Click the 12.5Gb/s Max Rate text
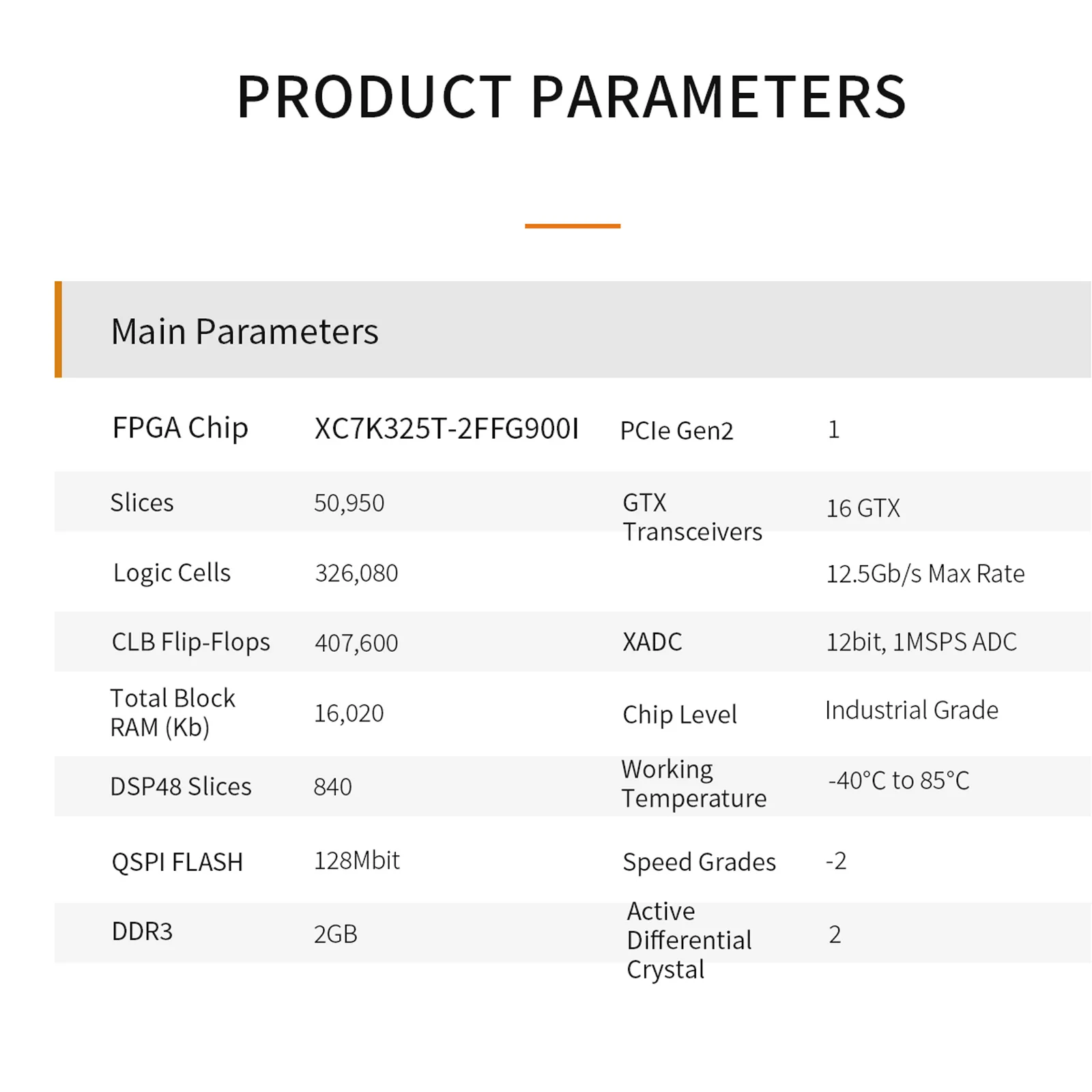This screenshot has height=1092, width=1092. tap(925, 574)
